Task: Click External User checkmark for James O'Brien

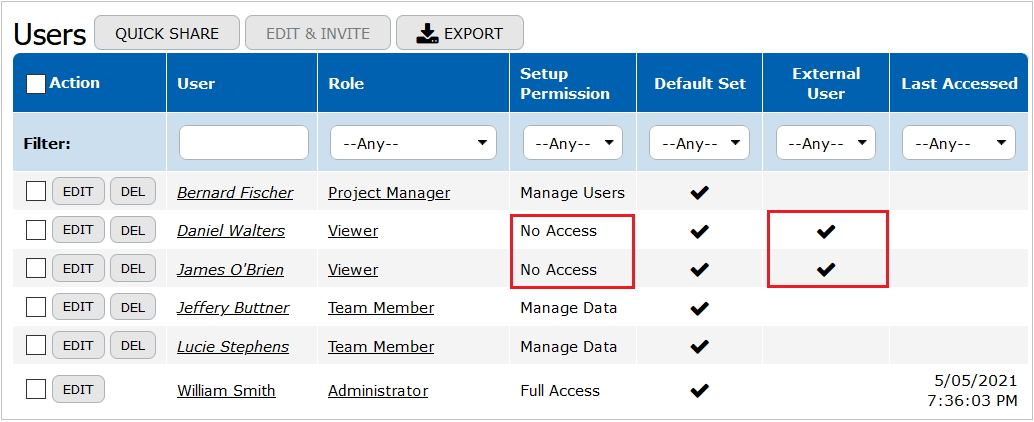Action: 826,269
